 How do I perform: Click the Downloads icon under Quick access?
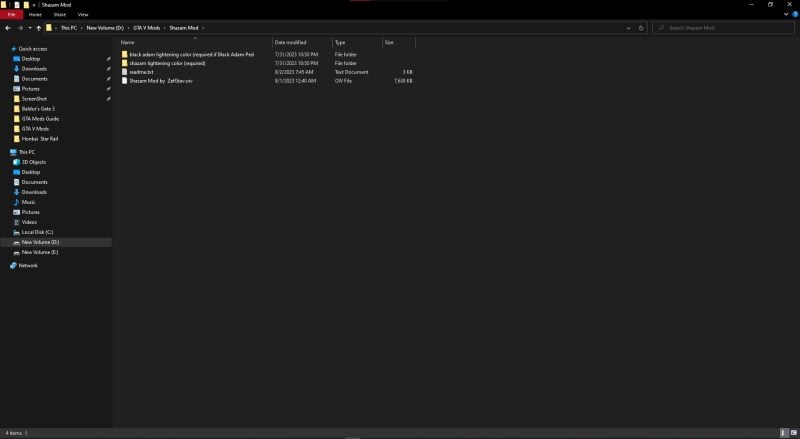pos(16,69)
